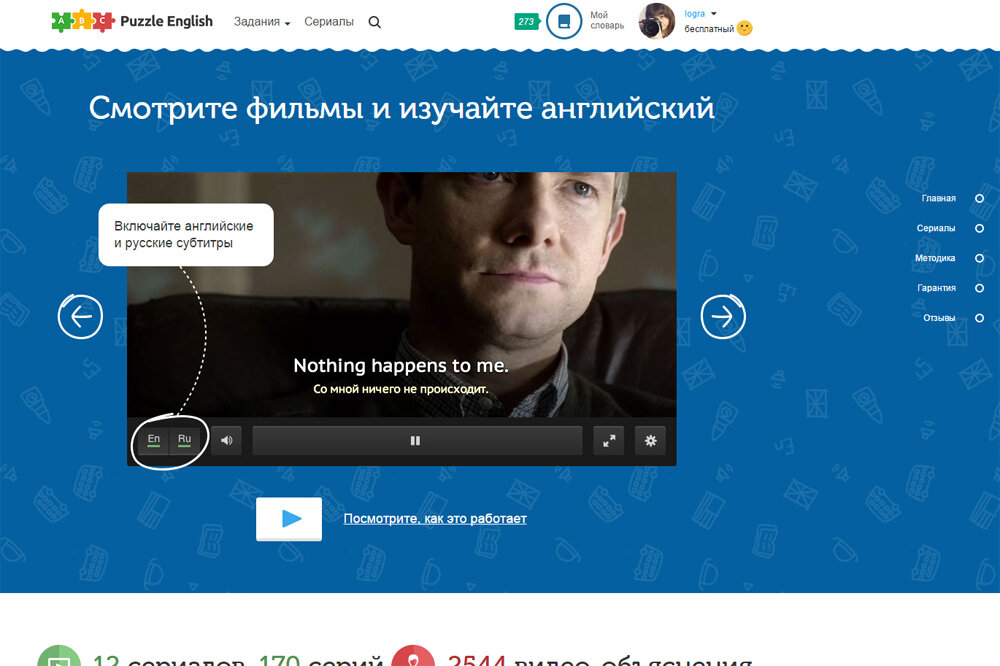Select Главная page section dot
Screen dimensions: 1000x666
[980, 198]
